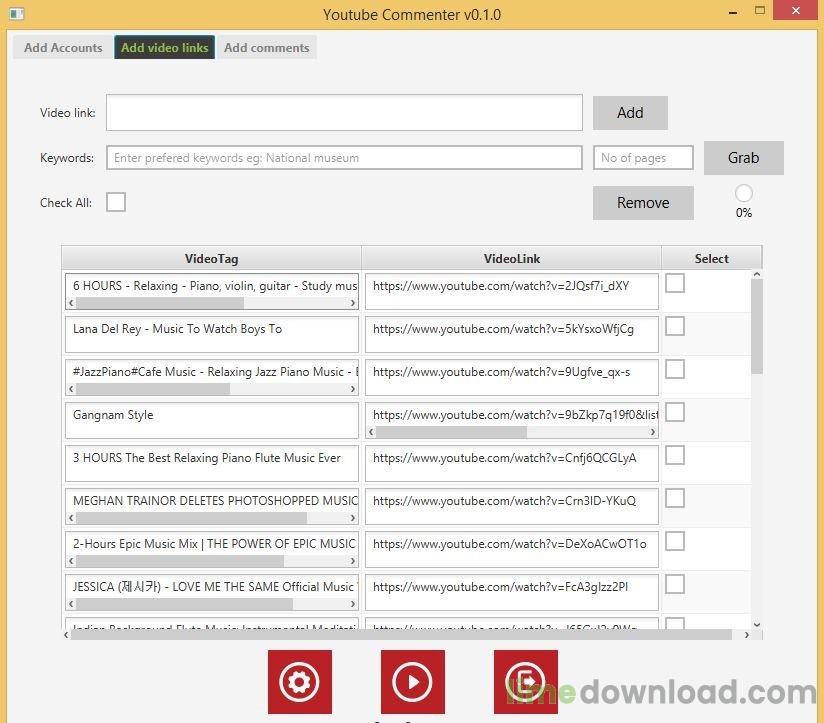Click the progress indicator circle above 0%

(744, 193)
